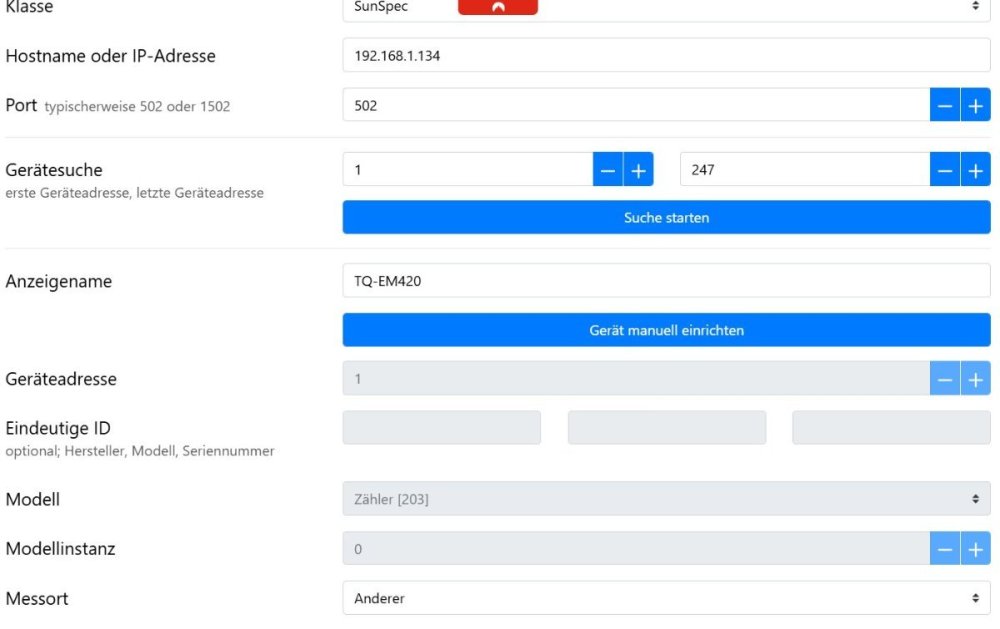The image size is (1000, 629).
Task: Click minus button for Geräteadresse
Action: point(945,379)
